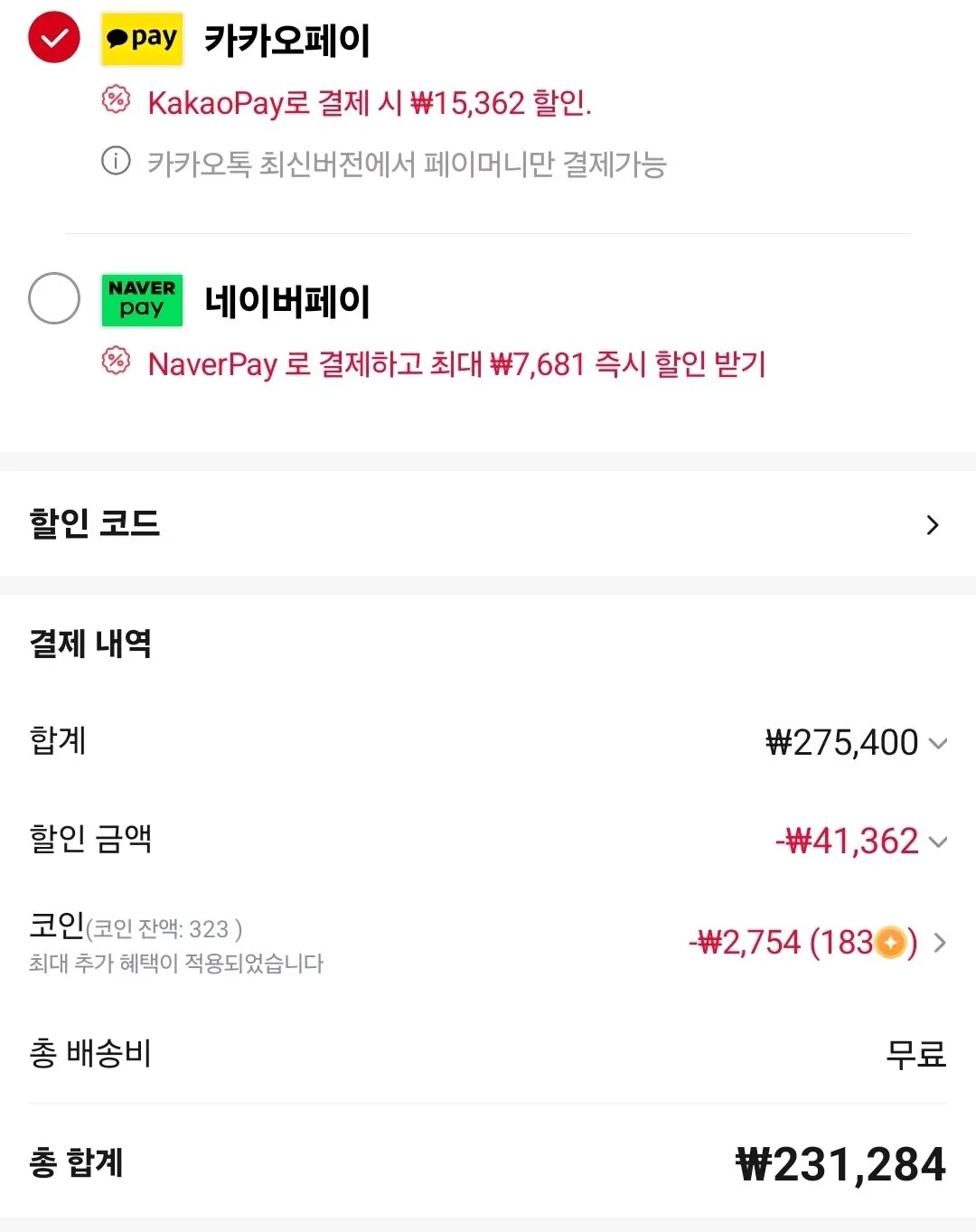976x1232 pixels.
Task: Select the 카카오페이 checked radio button
Action: [54, 38]
